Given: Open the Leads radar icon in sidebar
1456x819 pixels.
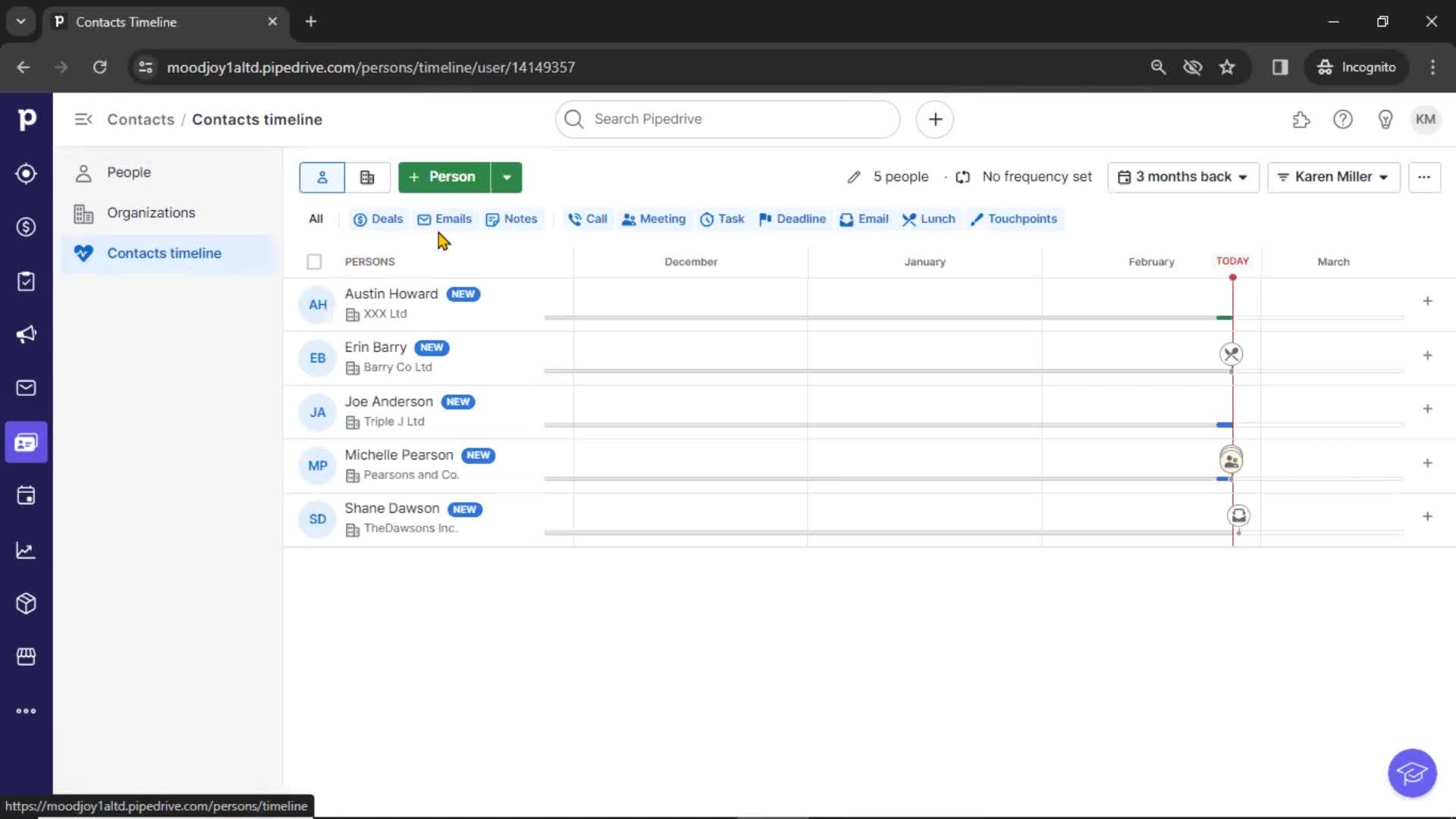Looking at the screenshot, I should 26,174.
